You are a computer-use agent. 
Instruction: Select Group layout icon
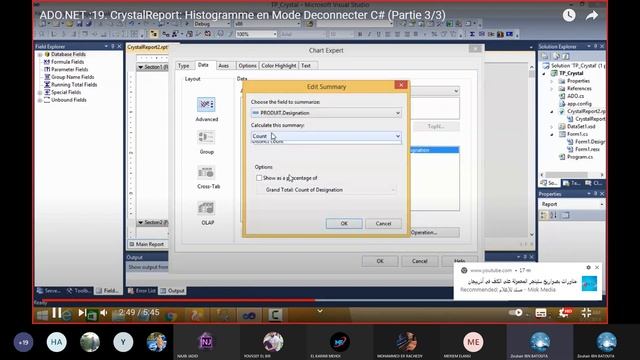point(206,138)
